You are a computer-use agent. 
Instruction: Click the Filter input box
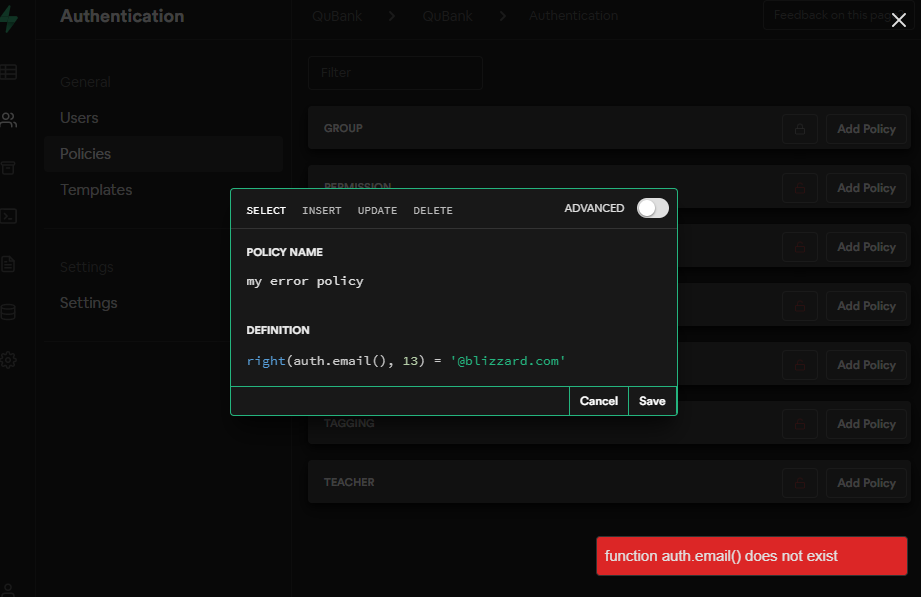pos(395,73)
